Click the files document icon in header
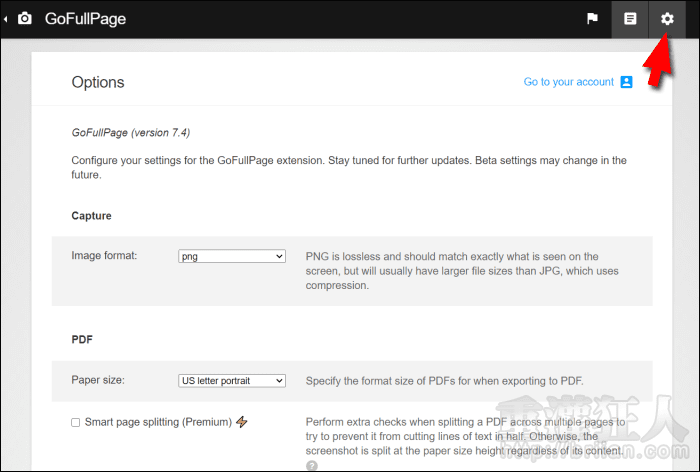 pyautogui.click(x=630, y=19)
